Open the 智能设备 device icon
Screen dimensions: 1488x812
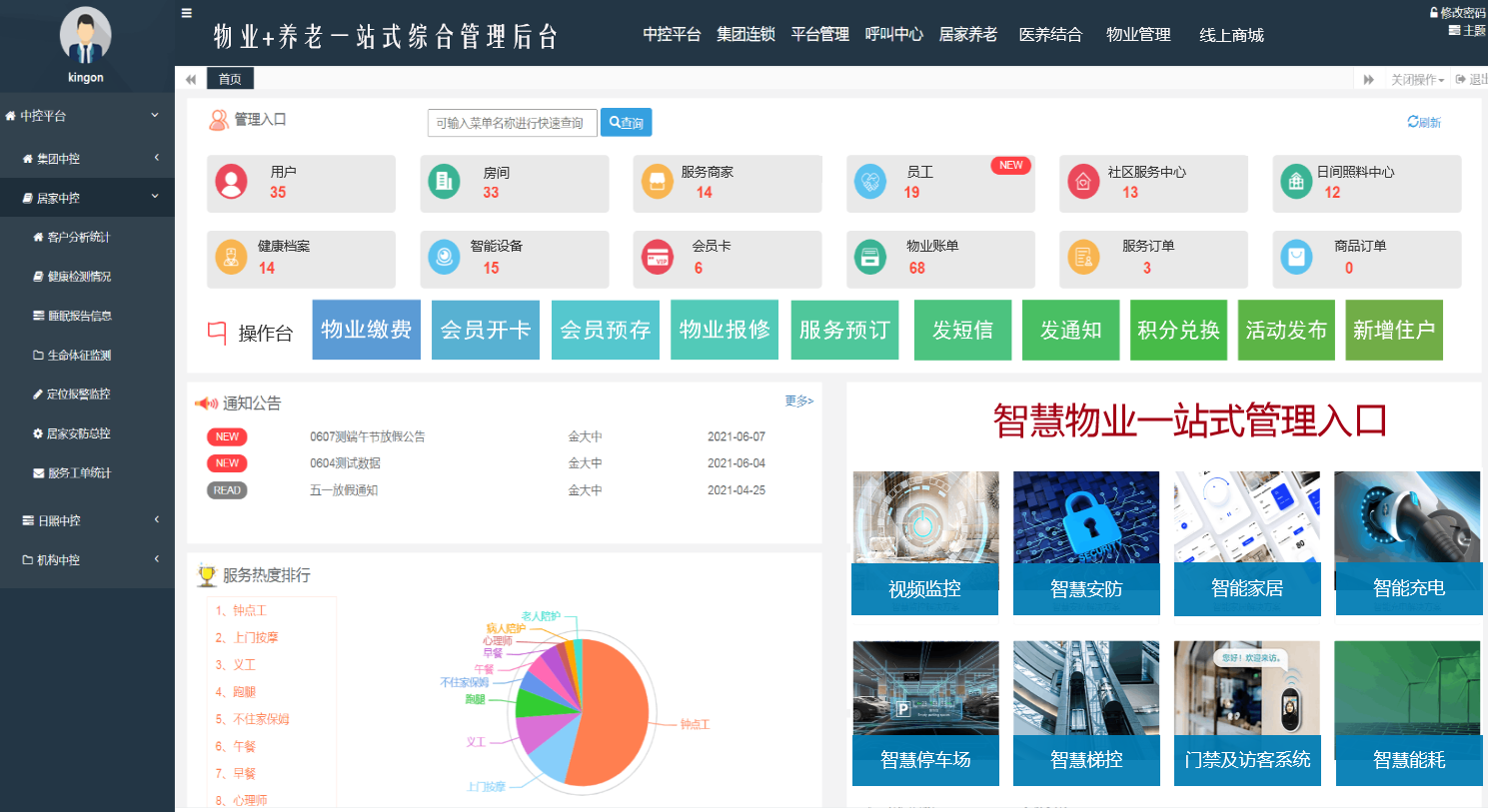pos(444,258)
